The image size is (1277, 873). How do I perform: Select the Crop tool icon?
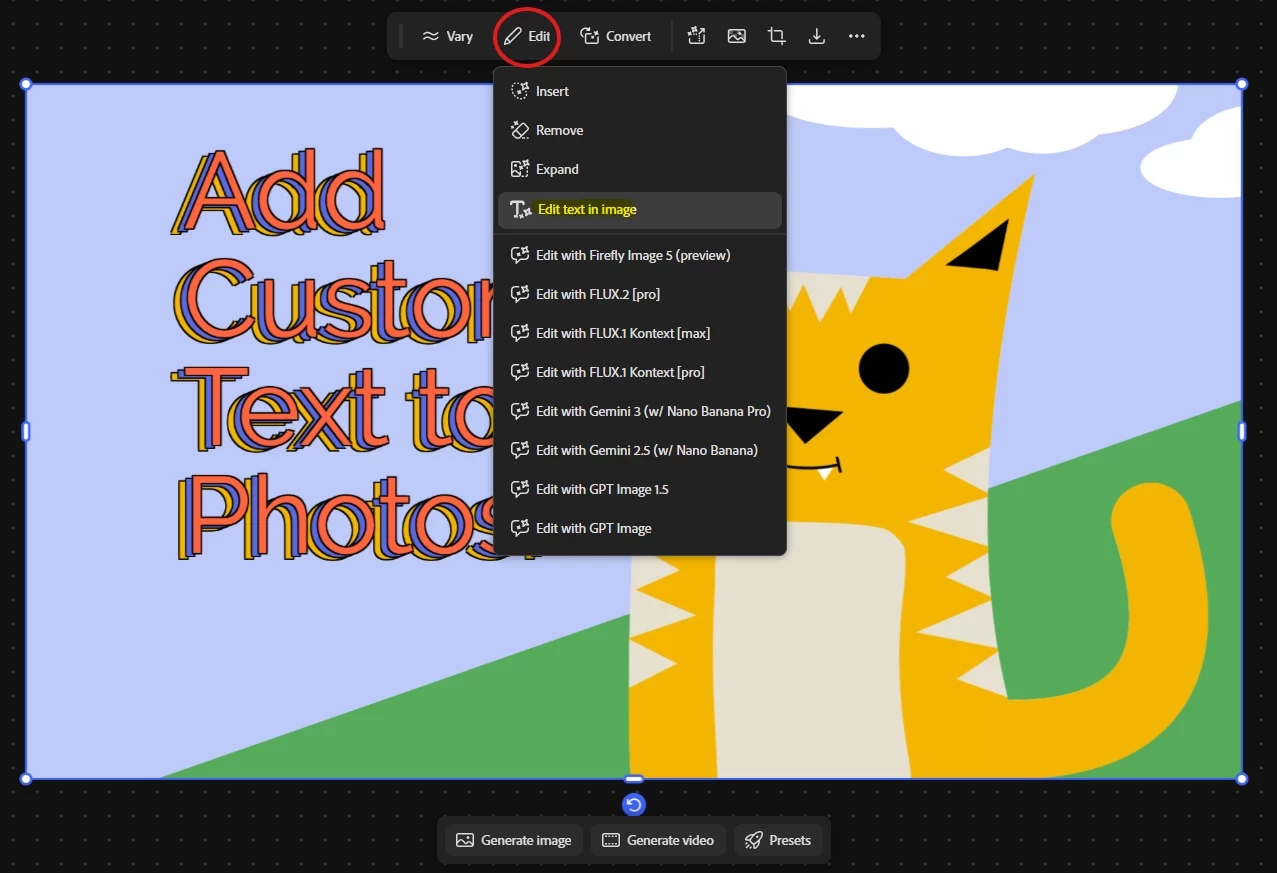pyautogui.click(x=777, y=36)
